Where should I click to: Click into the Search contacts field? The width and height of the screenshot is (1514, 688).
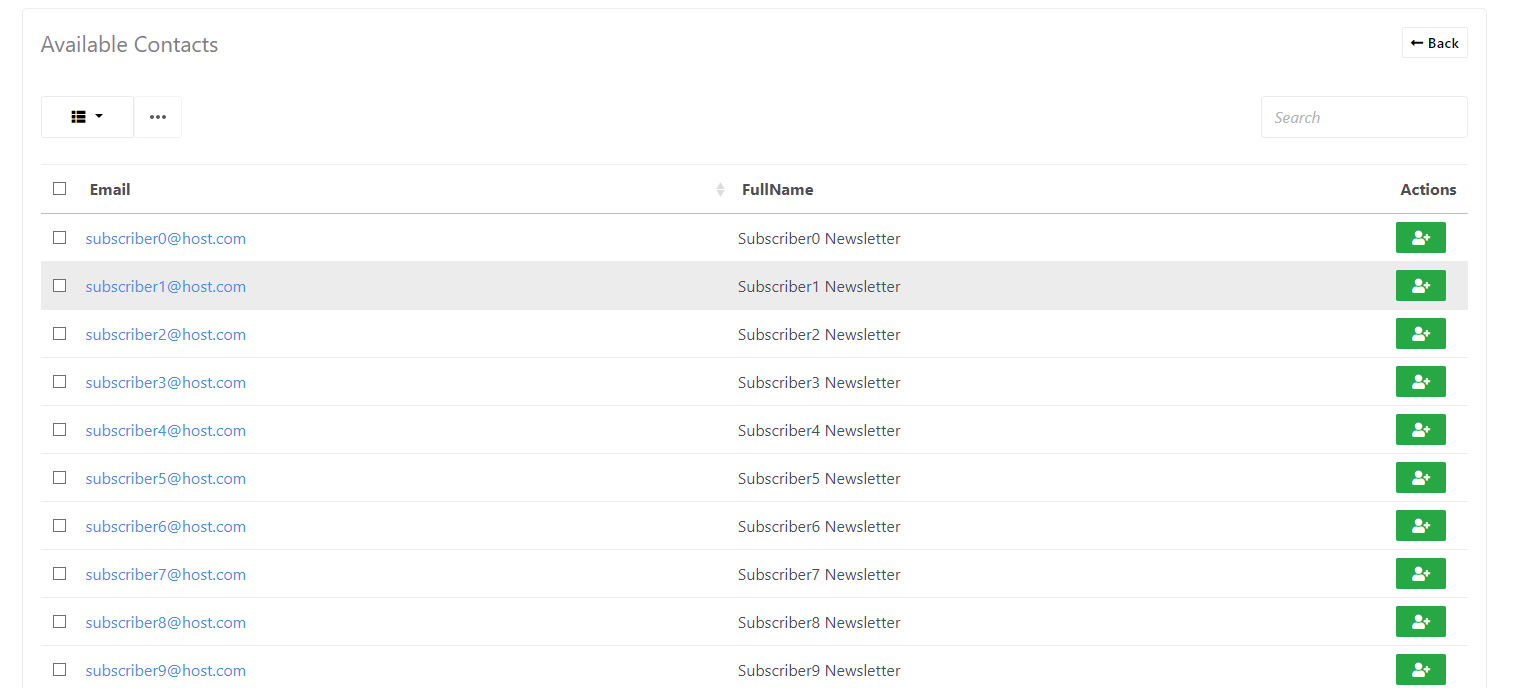(x=1363, y=117)
